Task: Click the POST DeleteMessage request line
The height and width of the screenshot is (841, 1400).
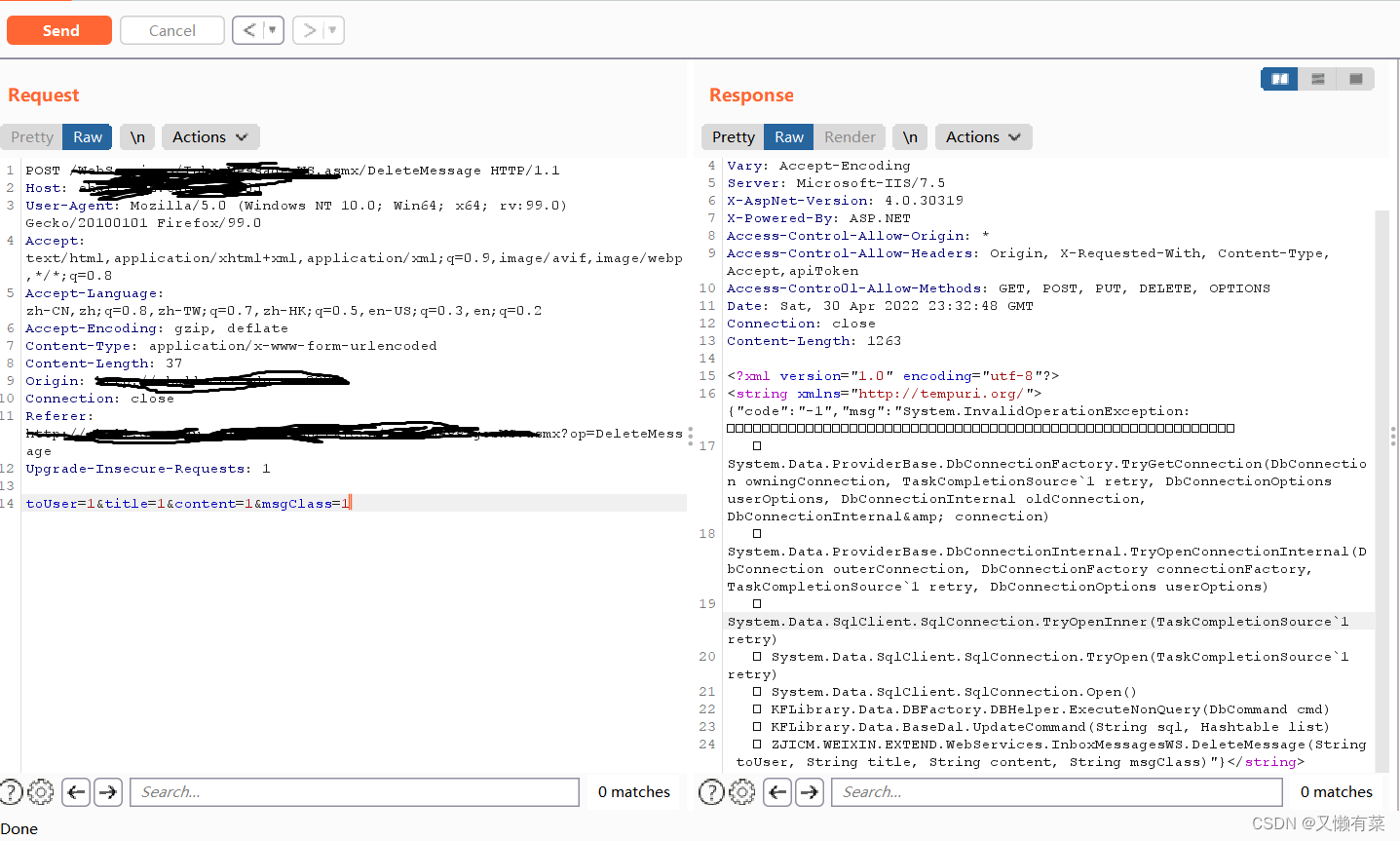Action: 292,171
